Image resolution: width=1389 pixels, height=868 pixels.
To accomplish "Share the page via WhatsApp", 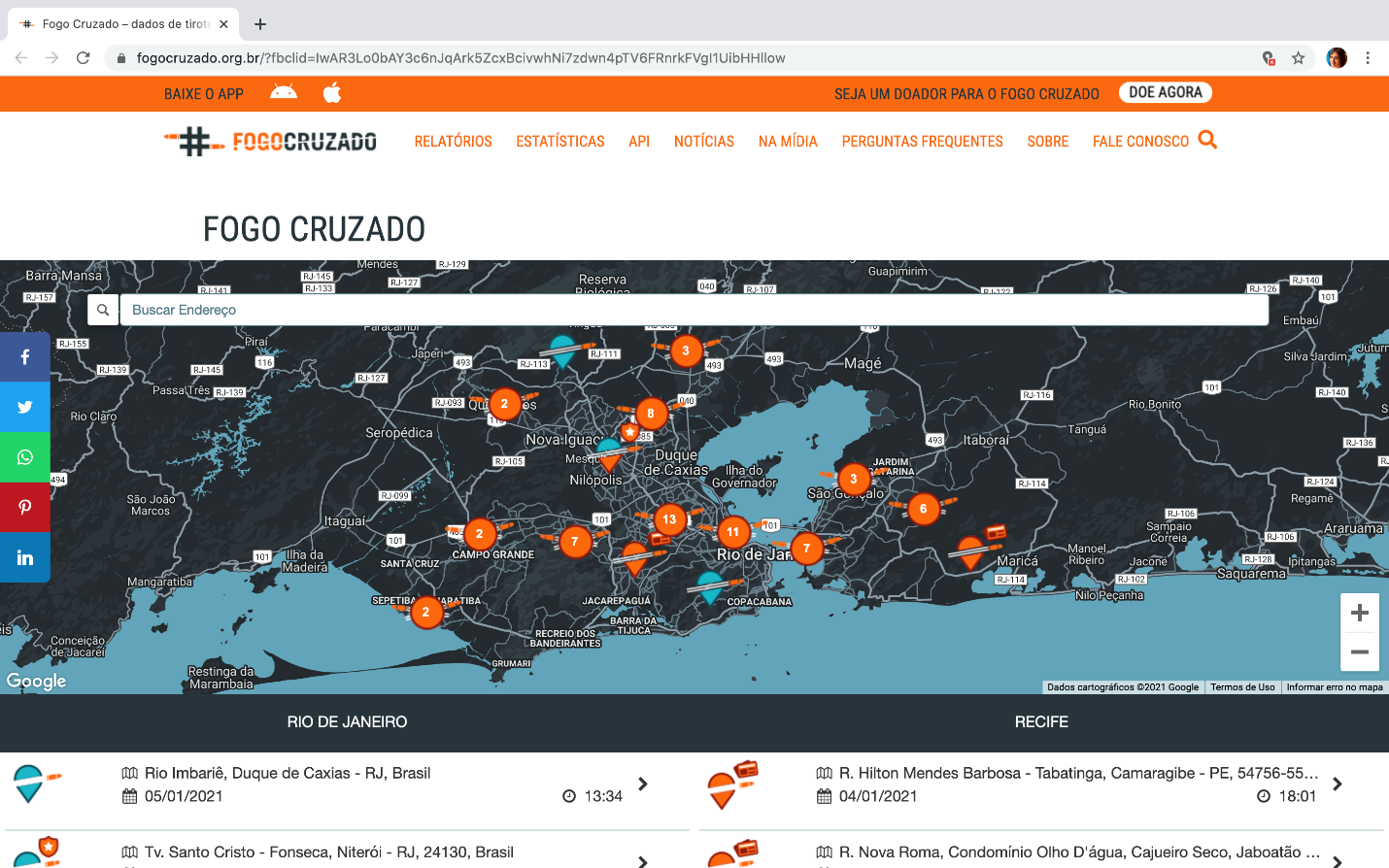I will [x=25, y=457].
